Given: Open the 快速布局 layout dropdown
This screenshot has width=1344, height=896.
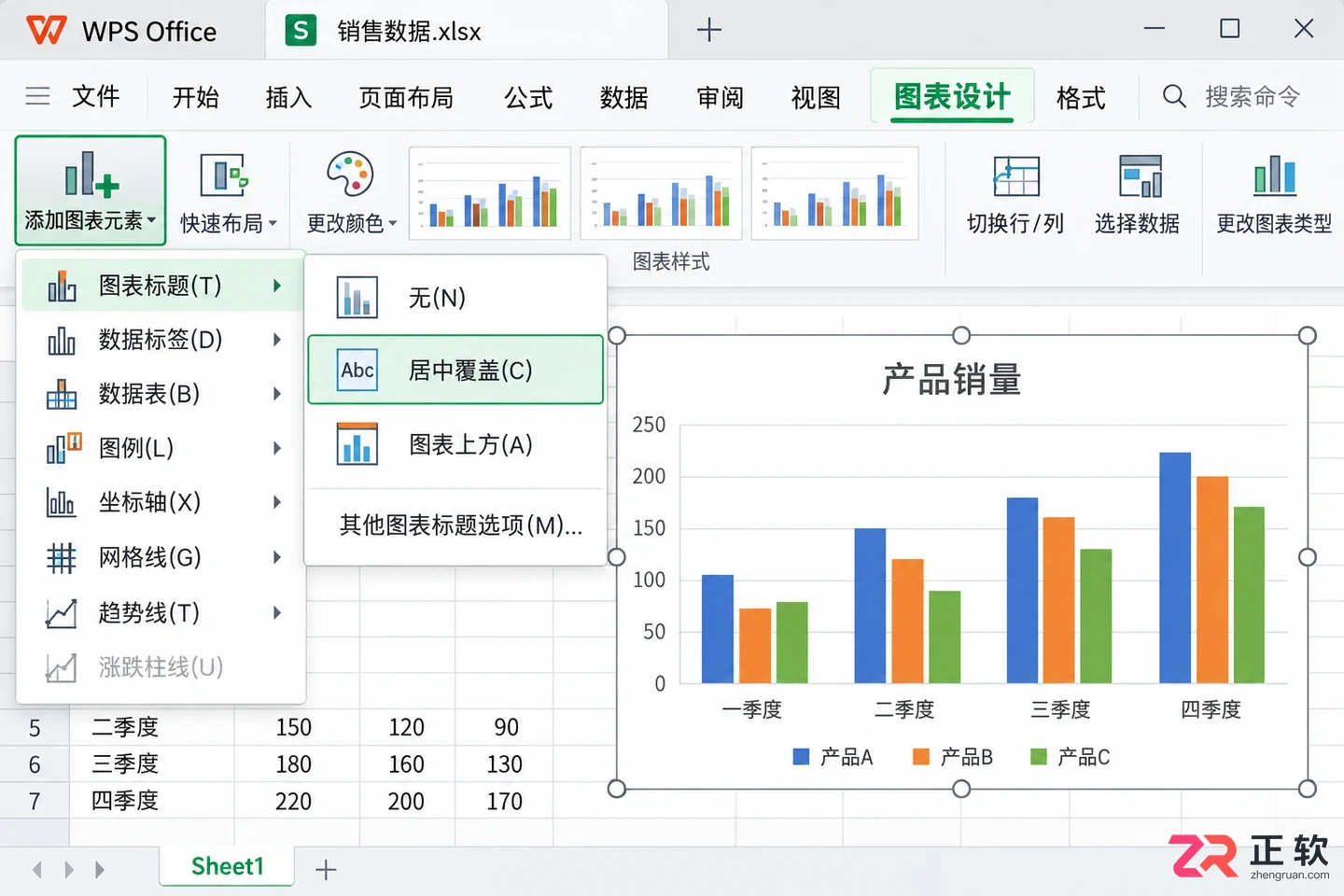Looking at the screenshot, I should 229,191.
